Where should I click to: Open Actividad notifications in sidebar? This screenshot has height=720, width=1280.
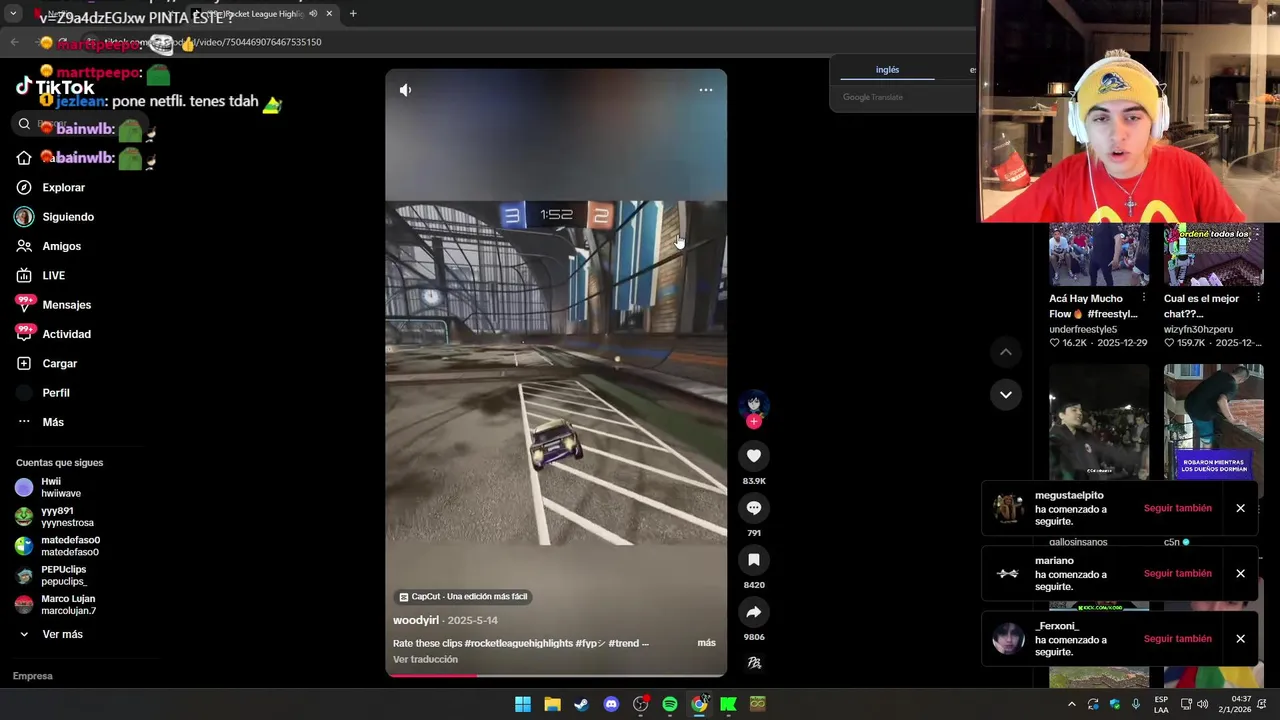tap(66, 334)
